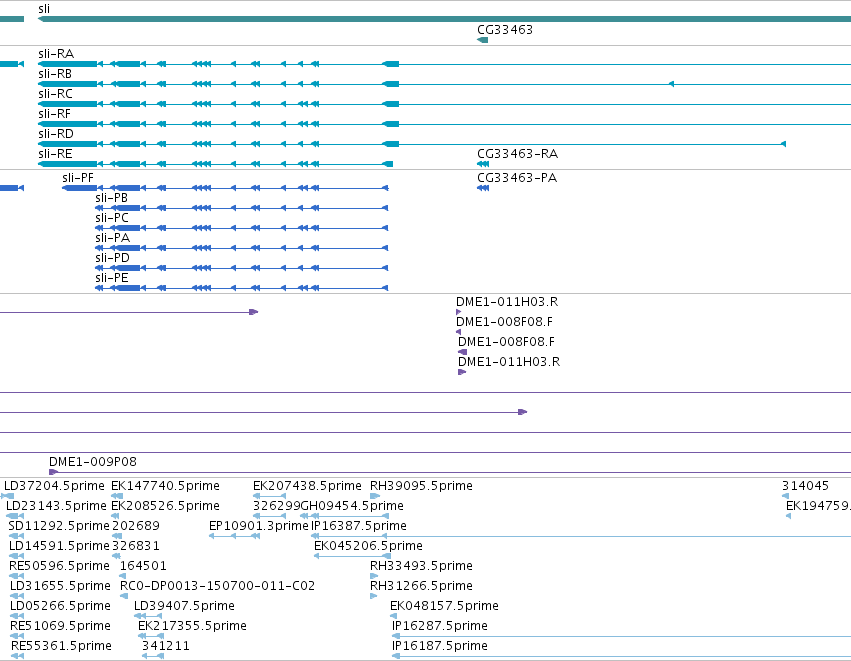Click the LD39407.5prime EST label

point(185,607)
